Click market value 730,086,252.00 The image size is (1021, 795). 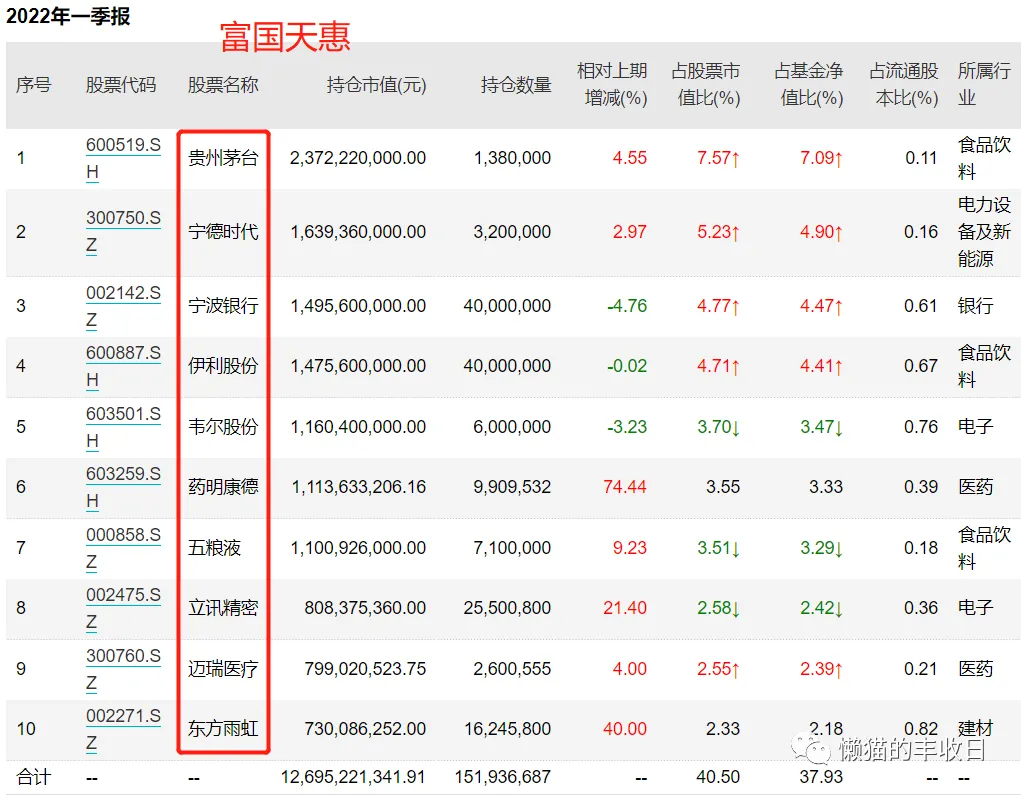[x=365, y=729]
